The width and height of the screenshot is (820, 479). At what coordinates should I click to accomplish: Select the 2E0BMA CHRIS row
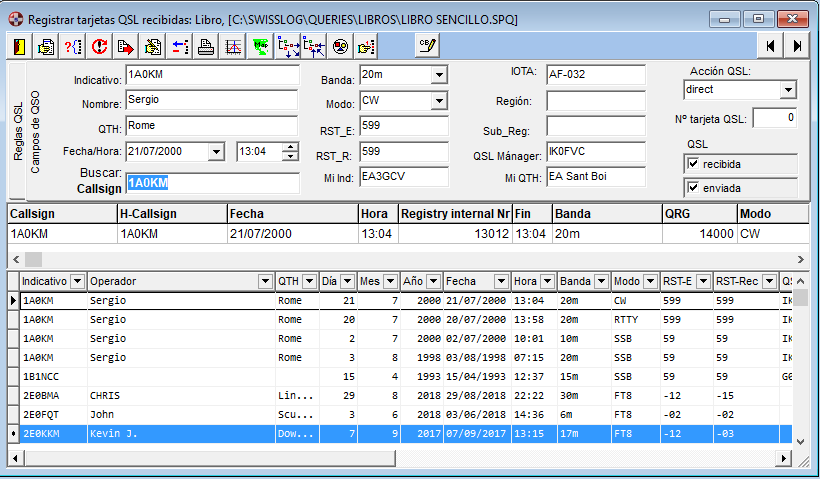(104, 396)
